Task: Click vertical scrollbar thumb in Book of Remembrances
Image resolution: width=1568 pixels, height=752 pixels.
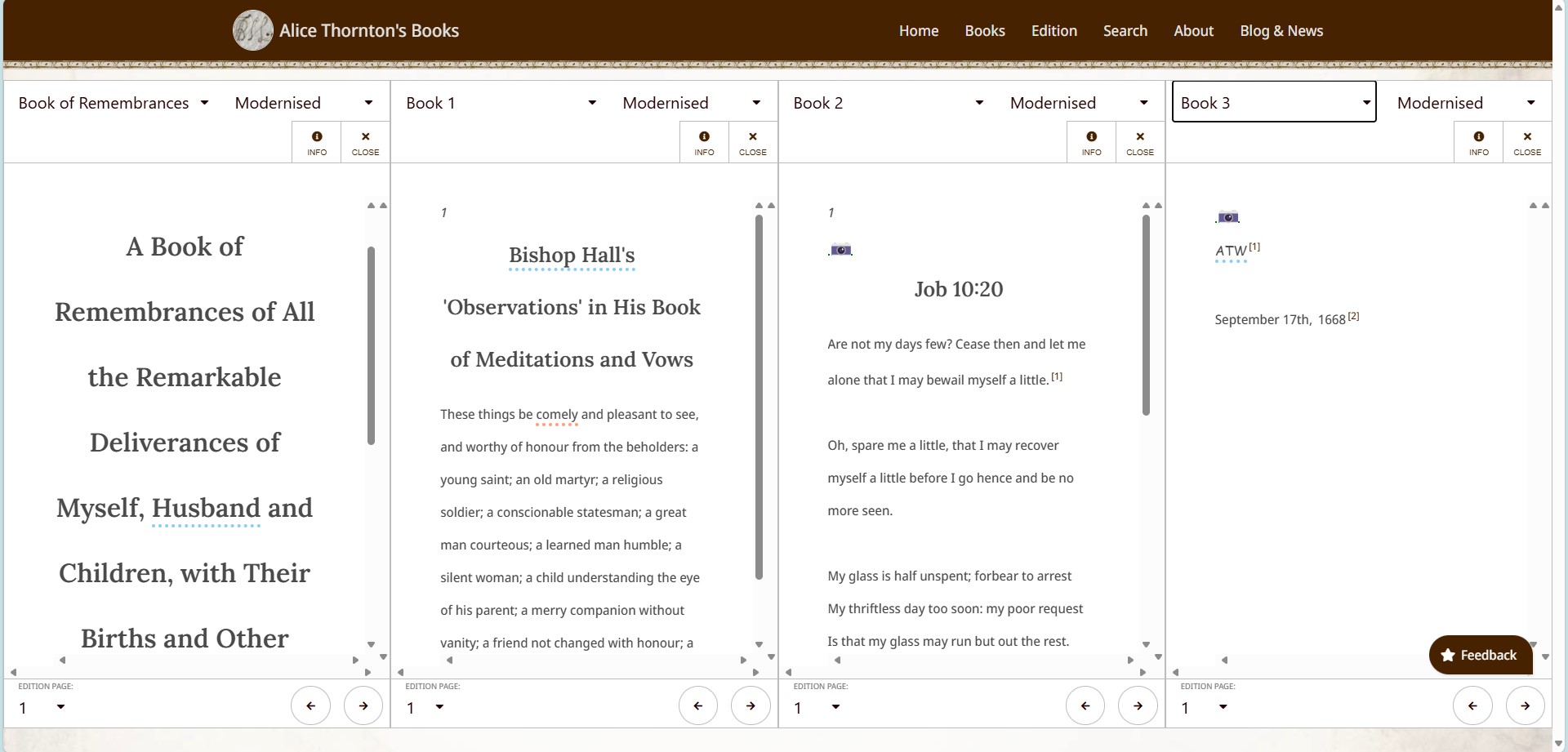Action: pyautogui.click(x=371, y=345)
